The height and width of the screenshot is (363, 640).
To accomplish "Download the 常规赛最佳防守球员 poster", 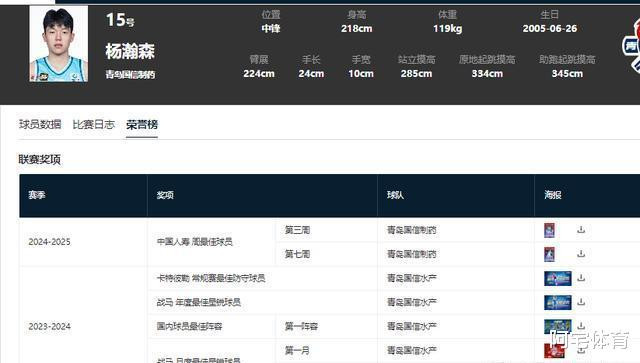I will pos(581,278).
